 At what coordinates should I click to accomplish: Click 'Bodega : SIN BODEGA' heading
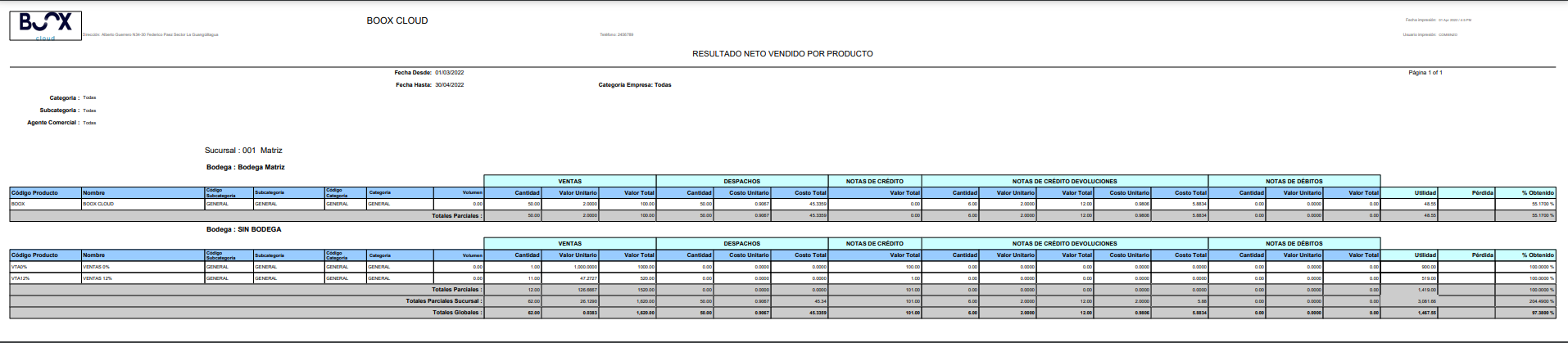click(243, 229)
